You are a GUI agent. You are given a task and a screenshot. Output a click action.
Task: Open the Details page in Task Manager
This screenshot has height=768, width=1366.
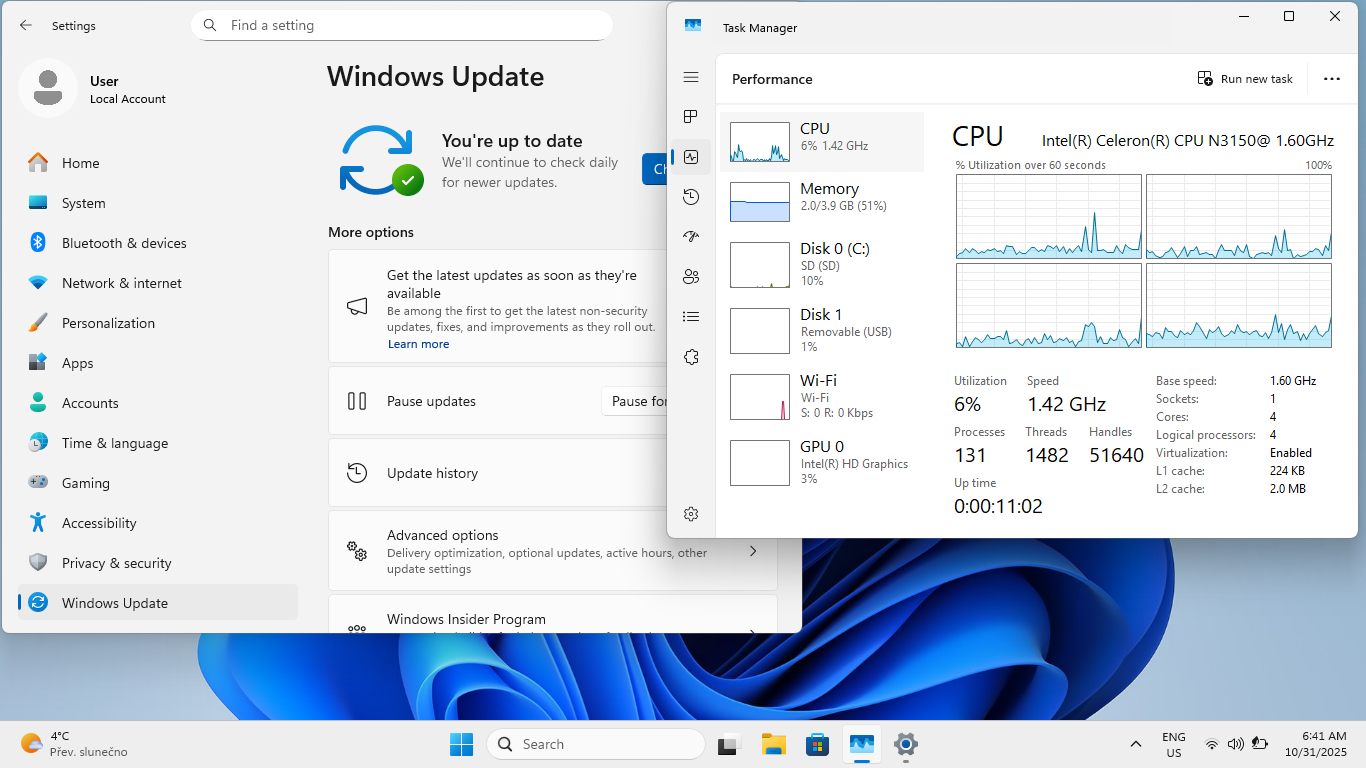pos(691,317)
